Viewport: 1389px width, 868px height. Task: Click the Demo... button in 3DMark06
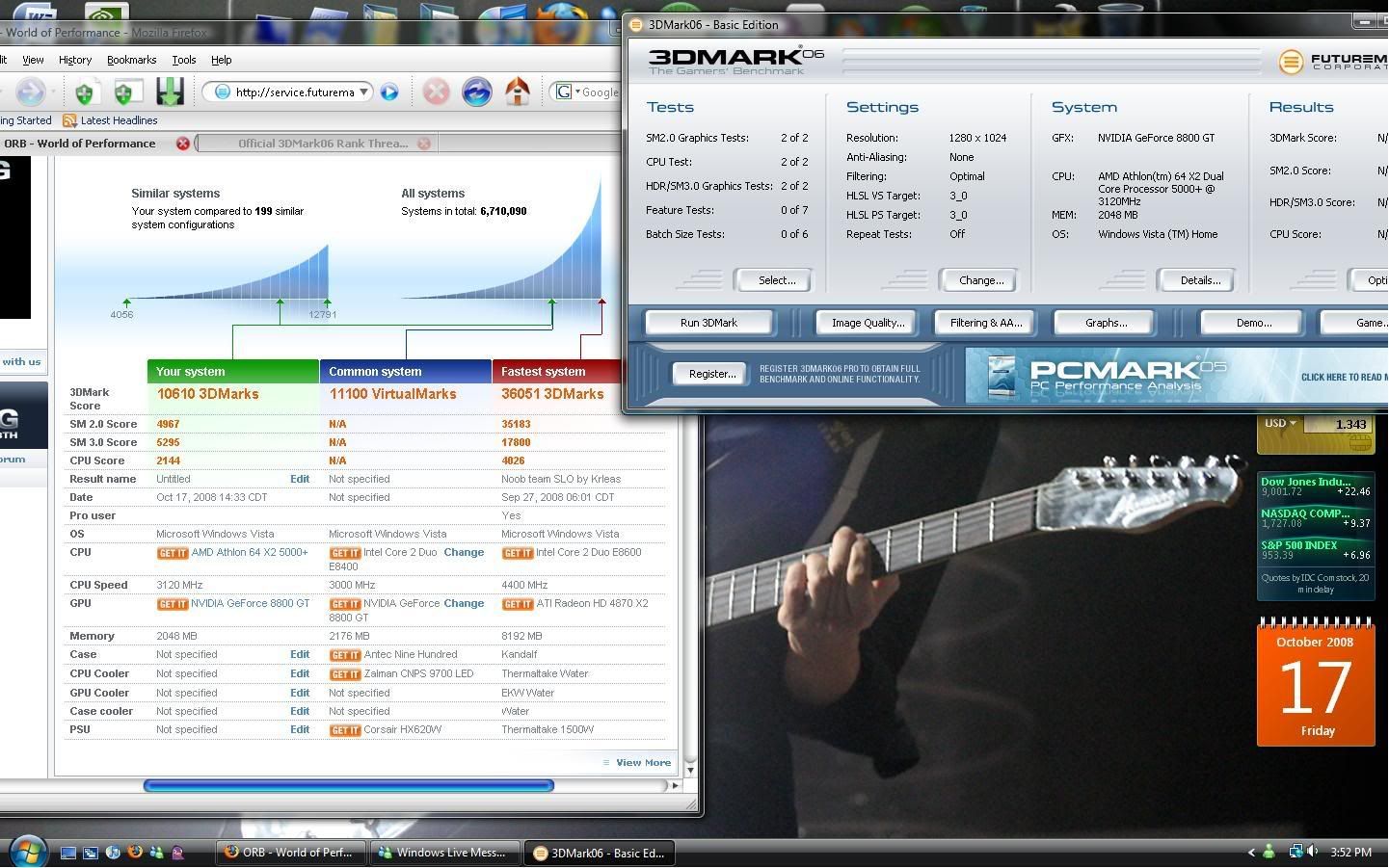(x=1253, y=323)
